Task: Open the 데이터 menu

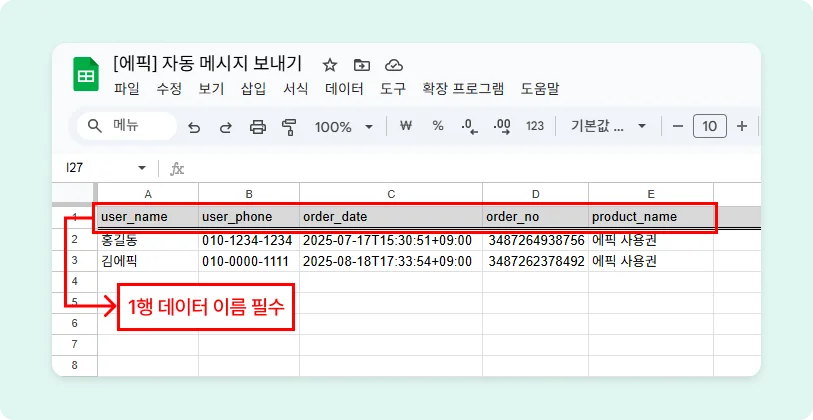Action: pyautogui.click(x=344, y=89)
